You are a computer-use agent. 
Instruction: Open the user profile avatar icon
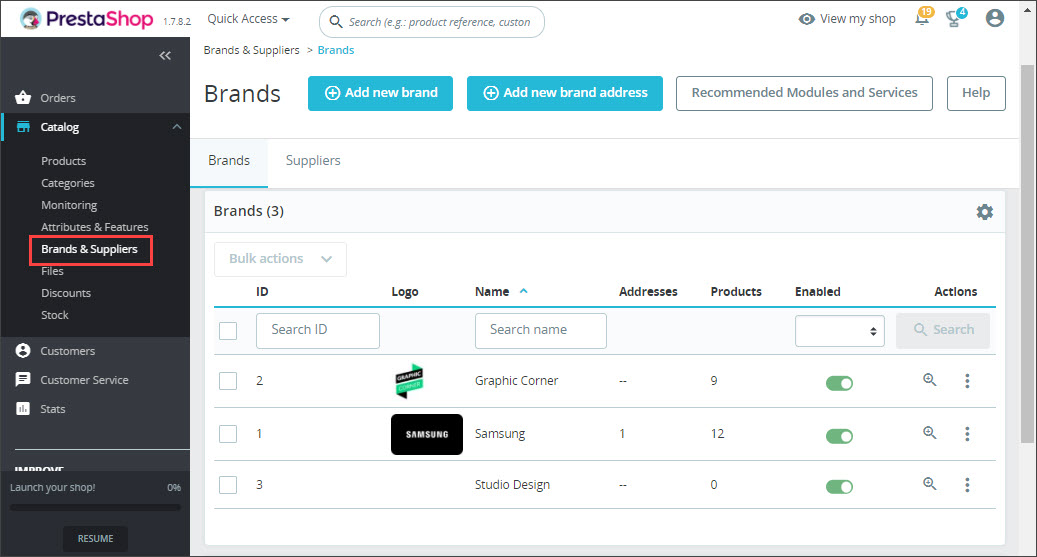994,18
